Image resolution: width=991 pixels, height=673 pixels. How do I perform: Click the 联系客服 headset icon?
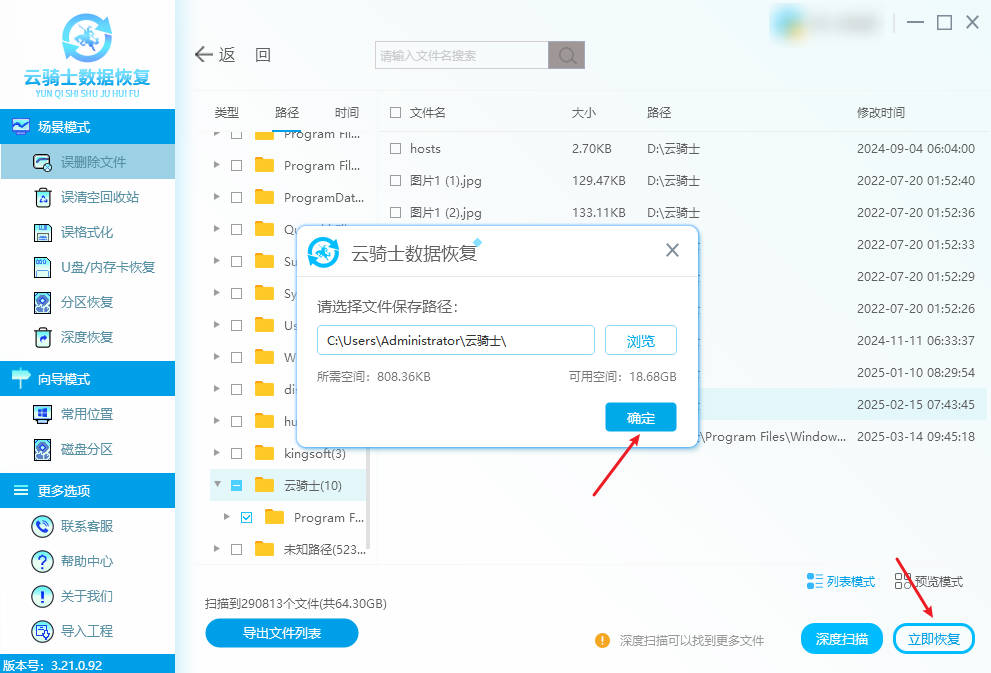coord(43,526)
